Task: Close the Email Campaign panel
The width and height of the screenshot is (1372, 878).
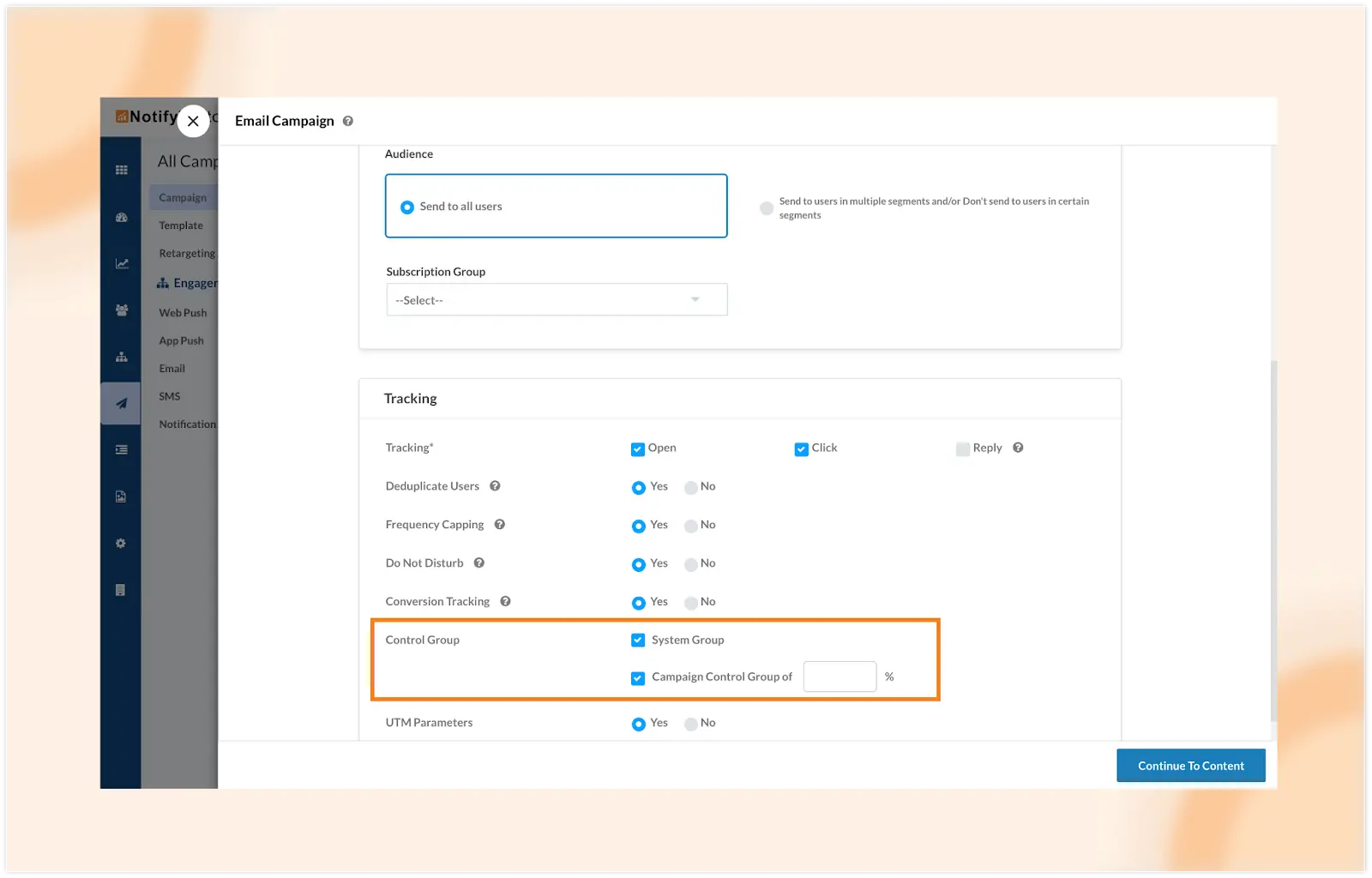Action: tap(194, 122)
